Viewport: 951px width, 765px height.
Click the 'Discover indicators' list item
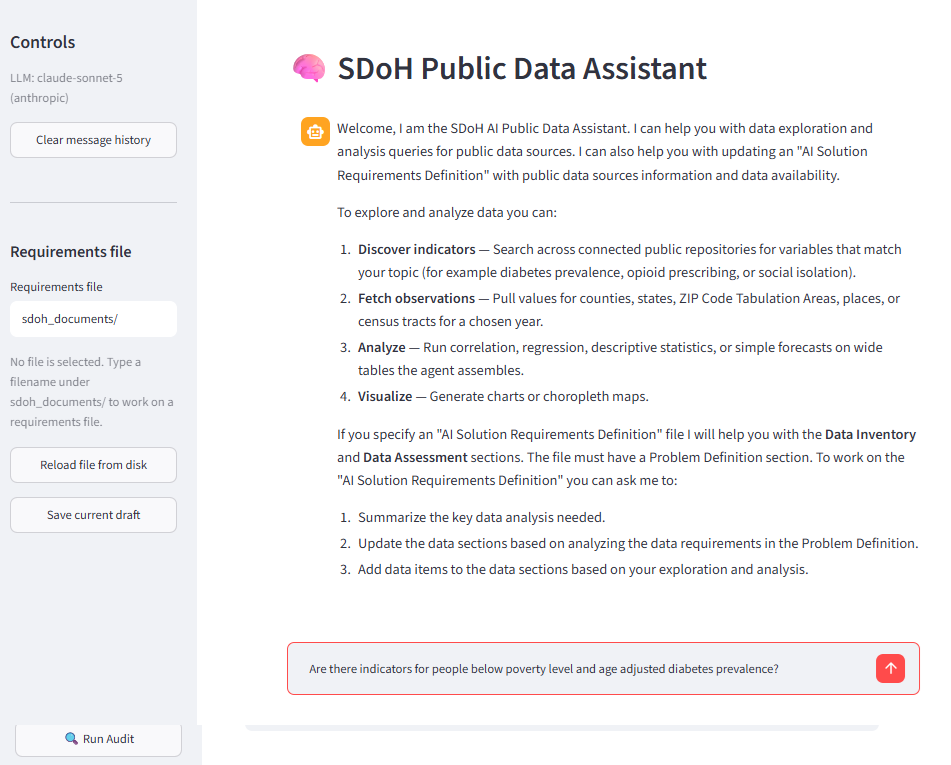[x=630, y=261]
